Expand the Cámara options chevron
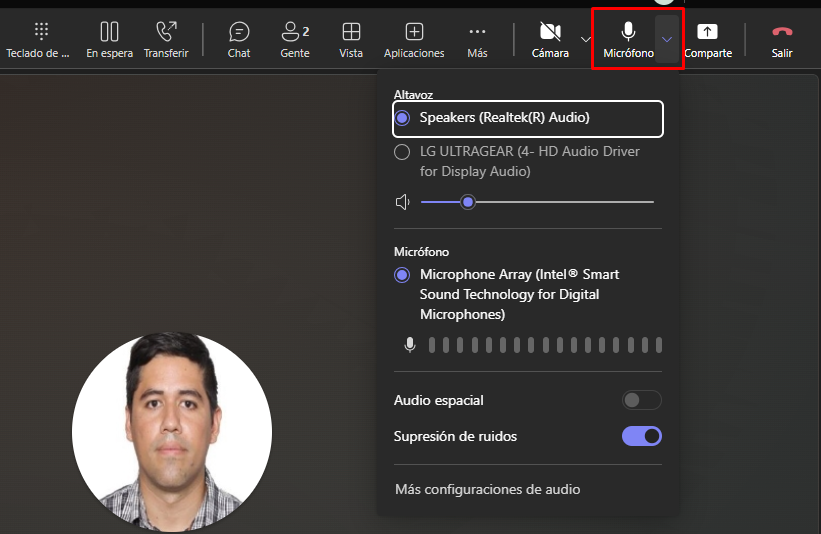This screenshot has height=534, width=821. click(x=585, y=39)
